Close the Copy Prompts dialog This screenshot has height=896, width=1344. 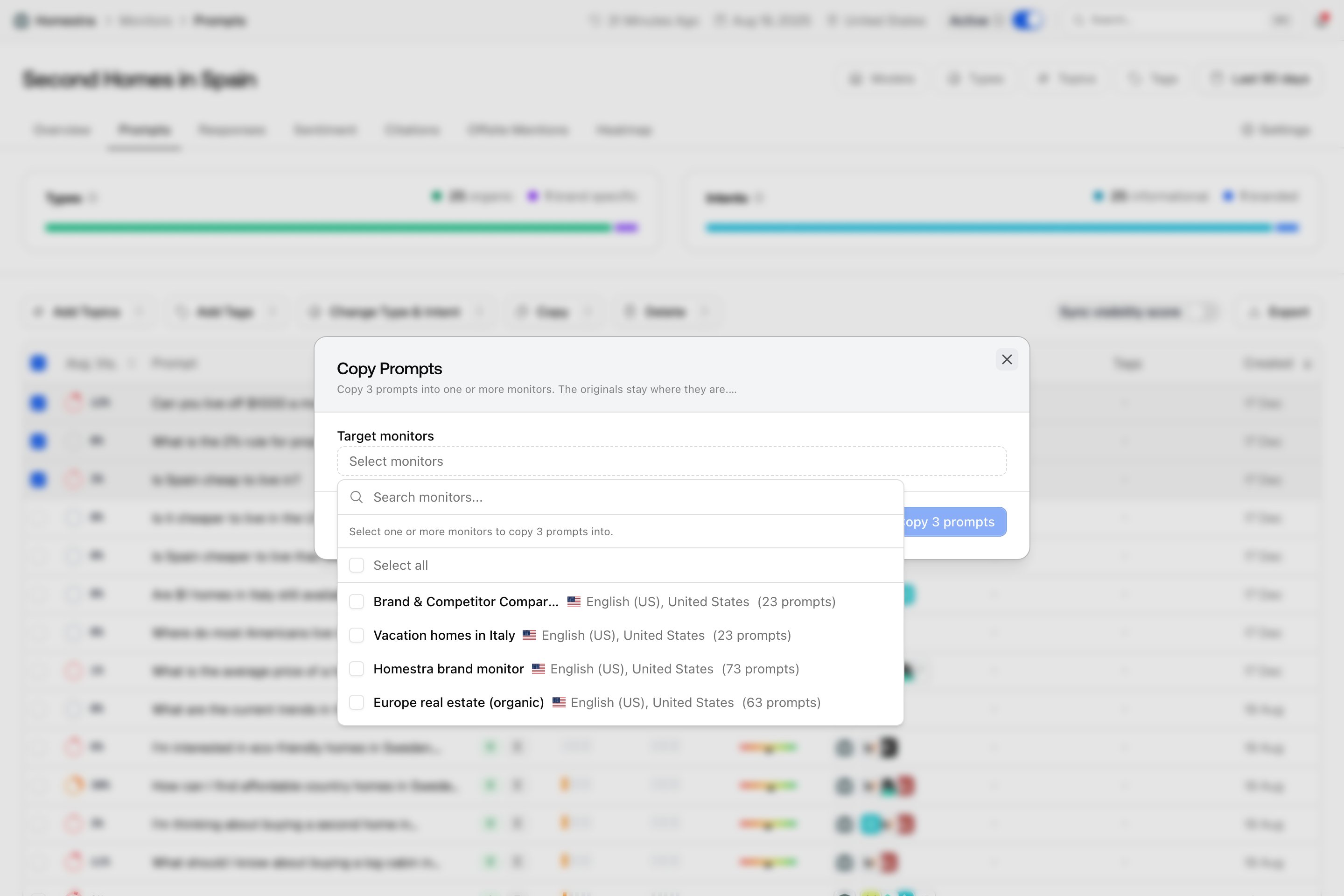coord(1007,359)
